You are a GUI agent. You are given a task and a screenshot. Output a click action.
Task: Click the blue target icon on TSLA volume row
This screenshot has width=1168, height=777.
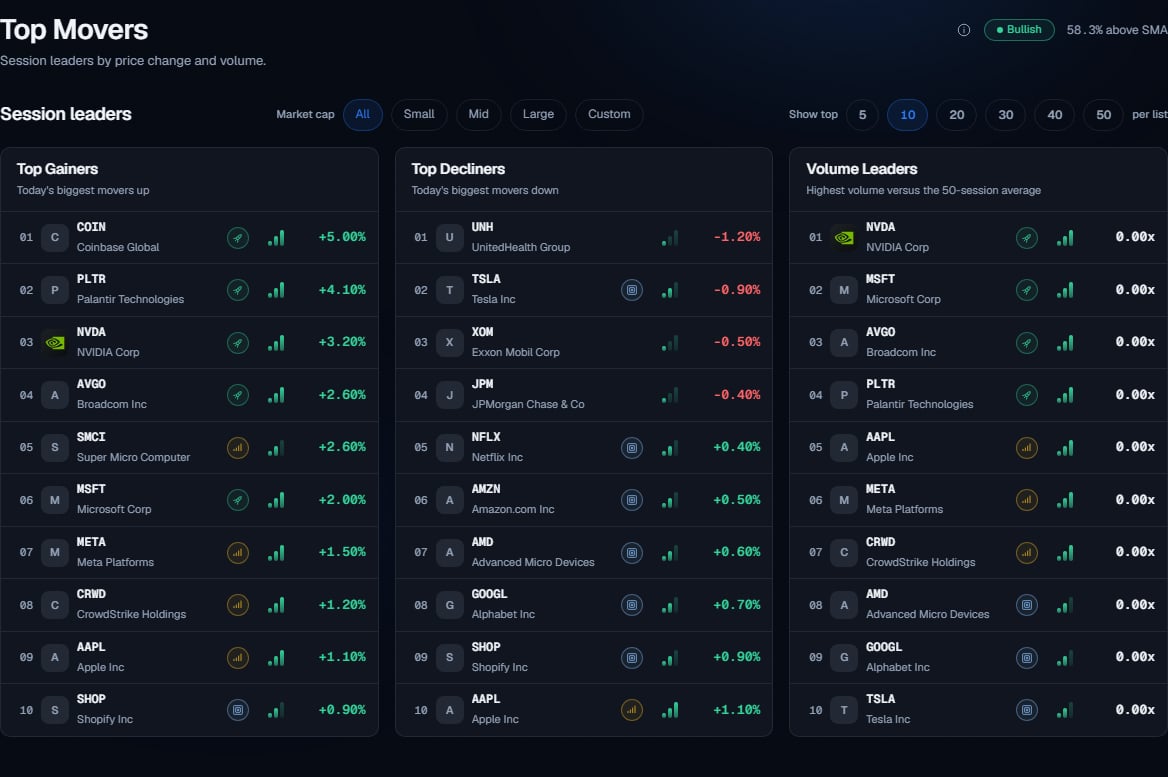[1026, 710]
